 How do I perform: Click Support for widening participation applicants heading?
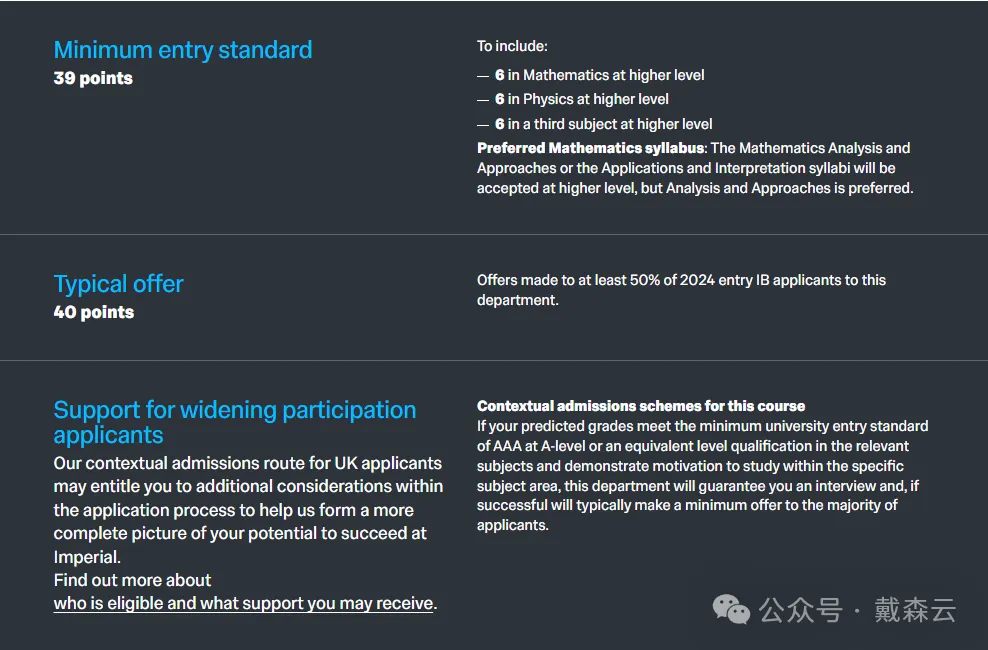(234, 422)
